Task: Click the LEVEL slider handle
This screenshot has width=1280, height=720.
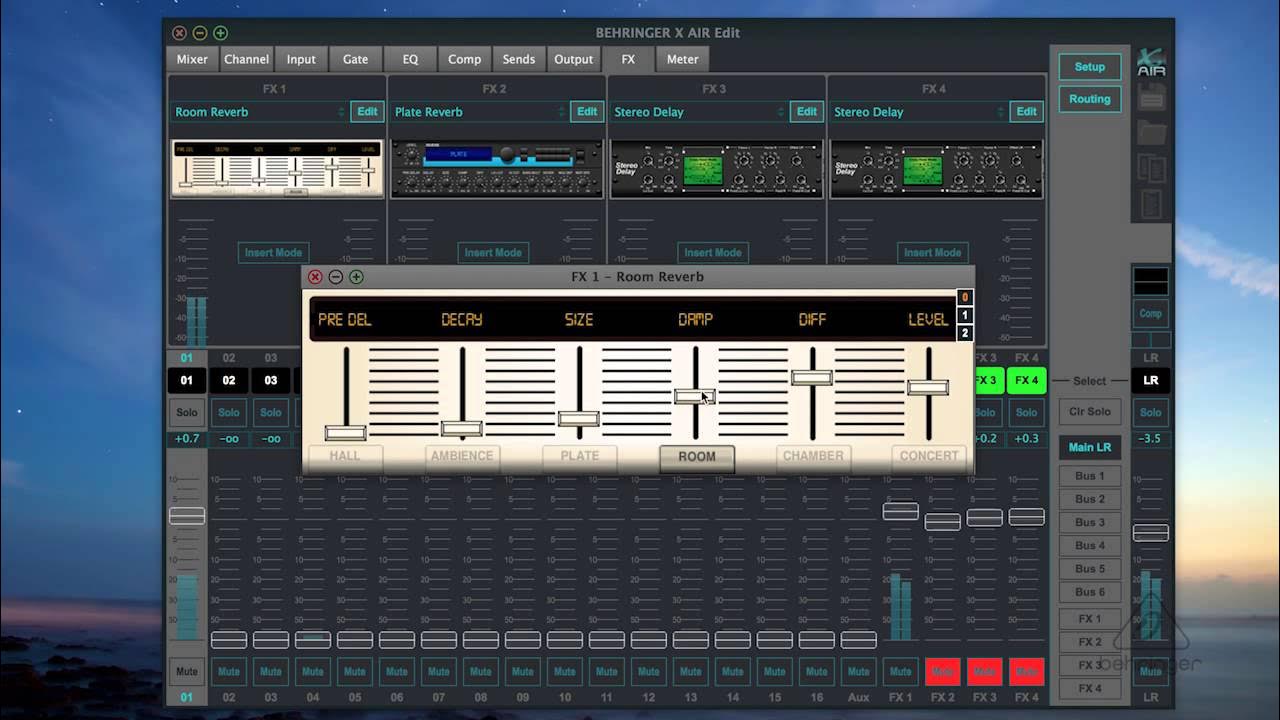Action: [x=928, y=387]
